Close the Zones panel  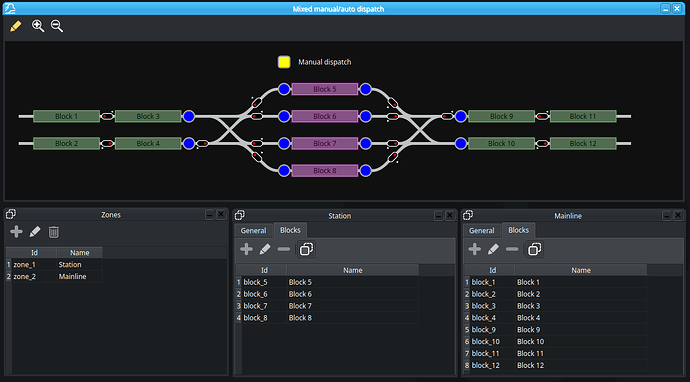221,214
